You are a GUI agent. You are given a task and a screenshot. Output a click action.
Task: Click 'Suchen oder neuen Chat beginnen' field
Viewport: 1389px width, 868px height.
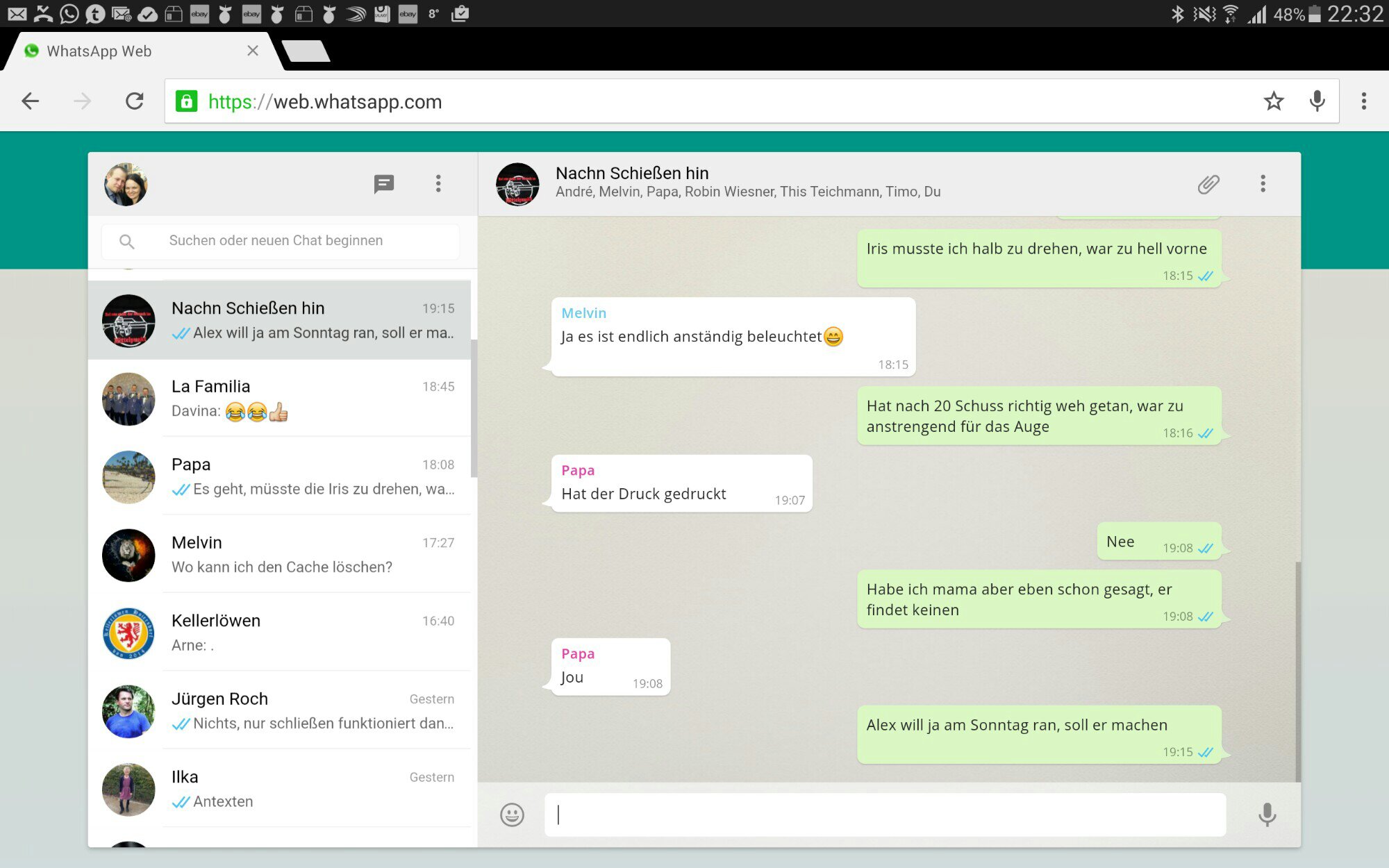(x=281, y=240)
